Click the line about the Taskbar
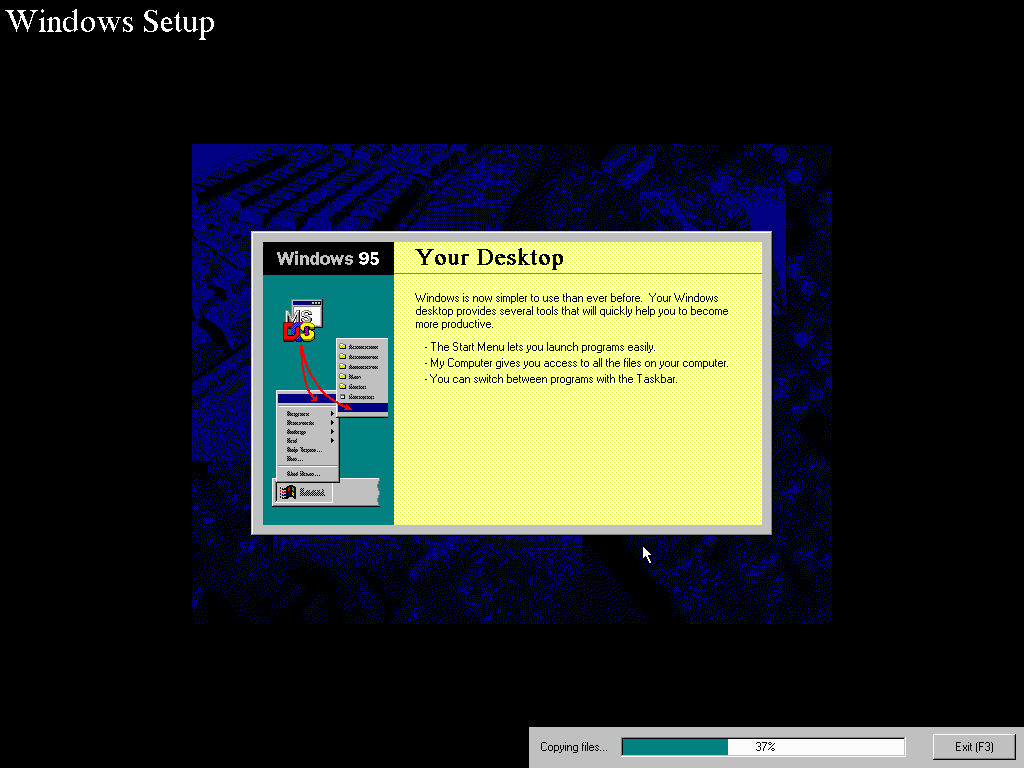Screen dimensions: 1024x768 (x=551, y=379)
